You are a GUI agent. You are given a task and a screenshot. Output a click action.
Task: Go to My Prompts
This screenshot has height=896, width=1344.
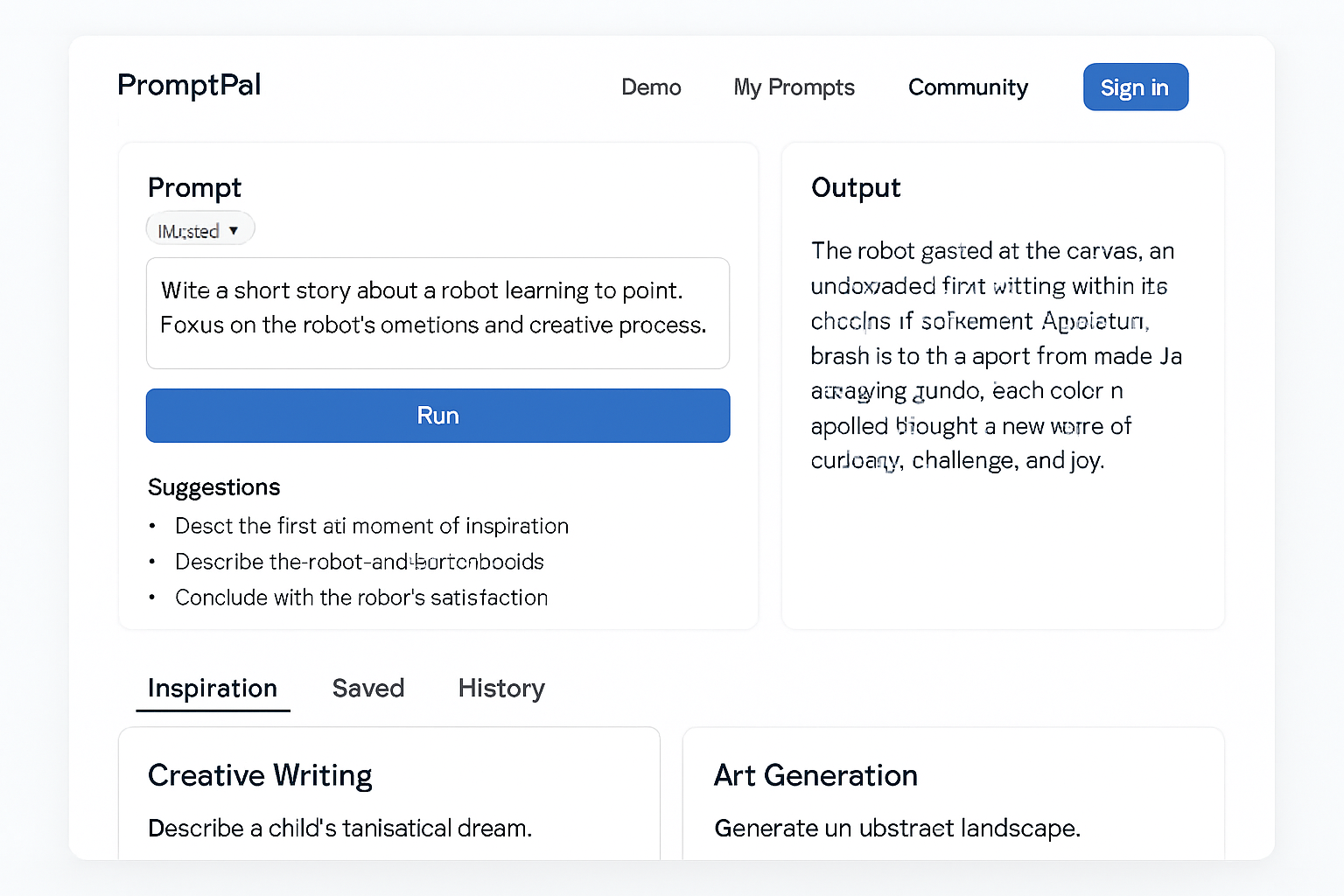pos(794,87)
